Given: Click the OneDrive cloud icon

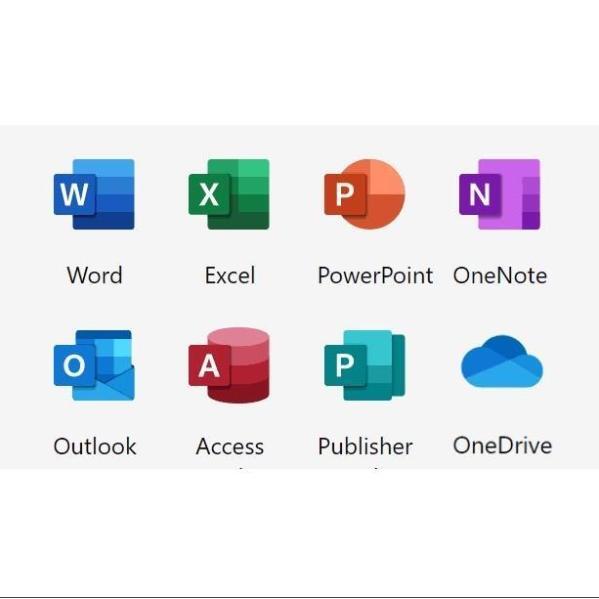Looking at the screenshot, I should (x=502, y=361).
